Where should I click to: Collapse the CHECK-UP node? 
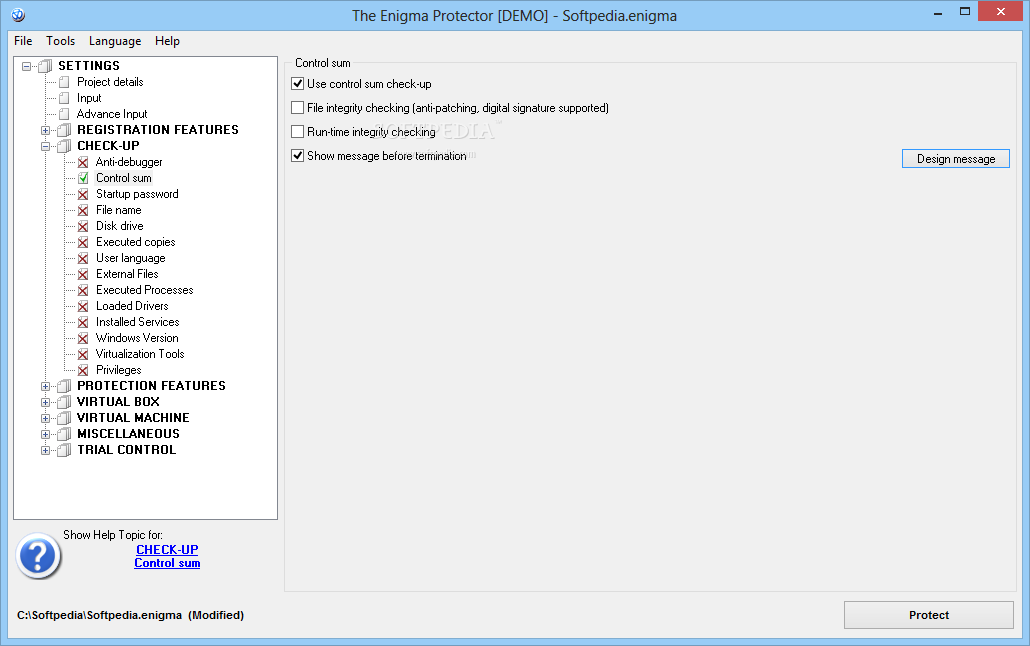pyautogui.click(x=45, y=147)
